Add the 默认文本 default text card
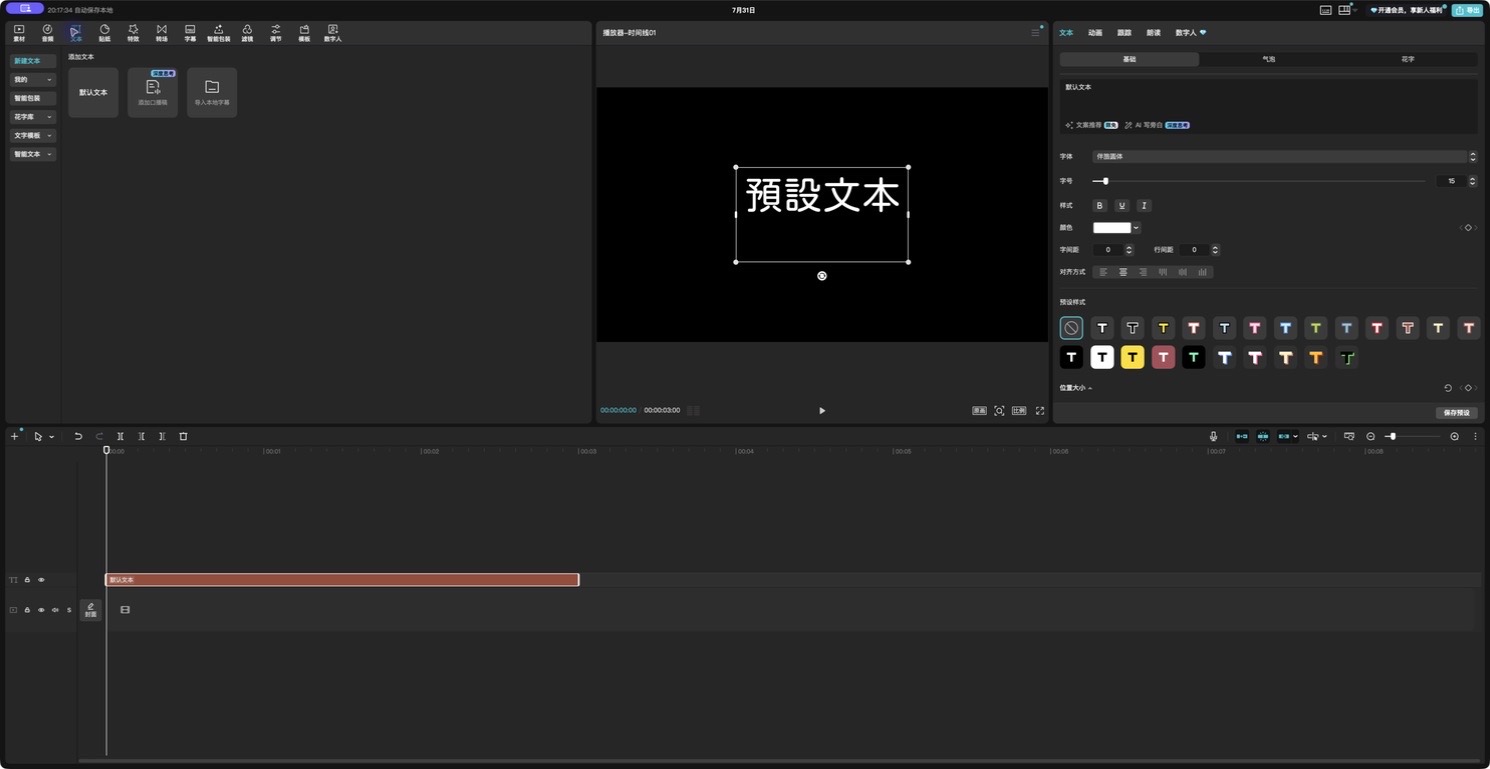 [x=93, y=92]
